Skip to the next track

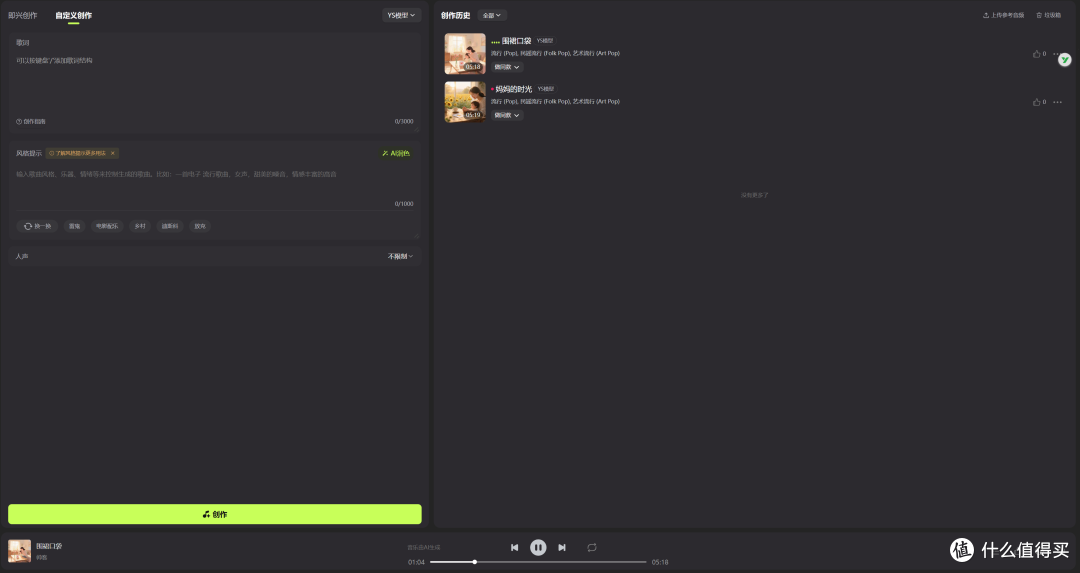562,548
